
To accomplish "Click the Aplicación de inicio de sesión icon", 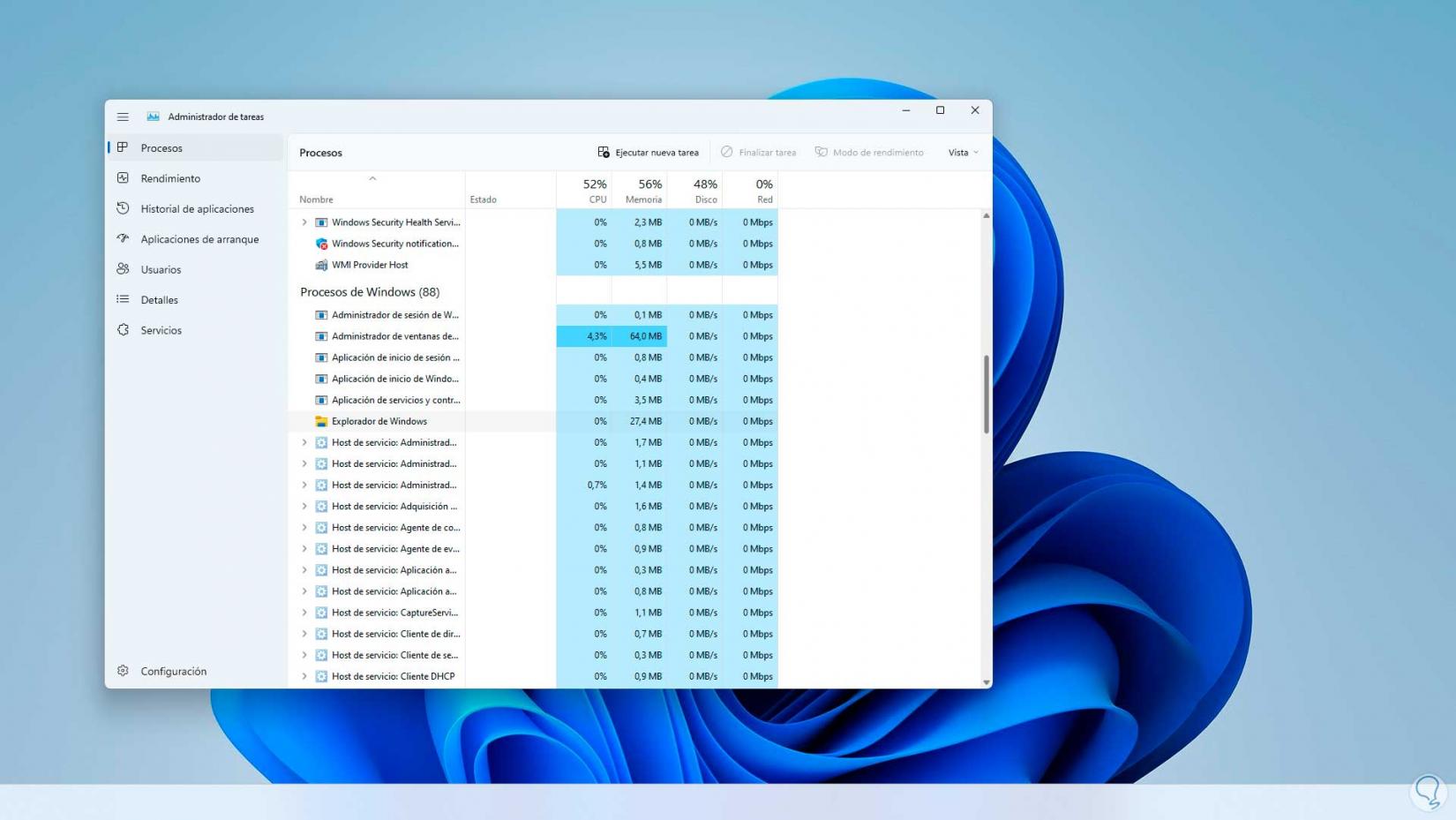I will pyautogui.click(x=321, y=357).
